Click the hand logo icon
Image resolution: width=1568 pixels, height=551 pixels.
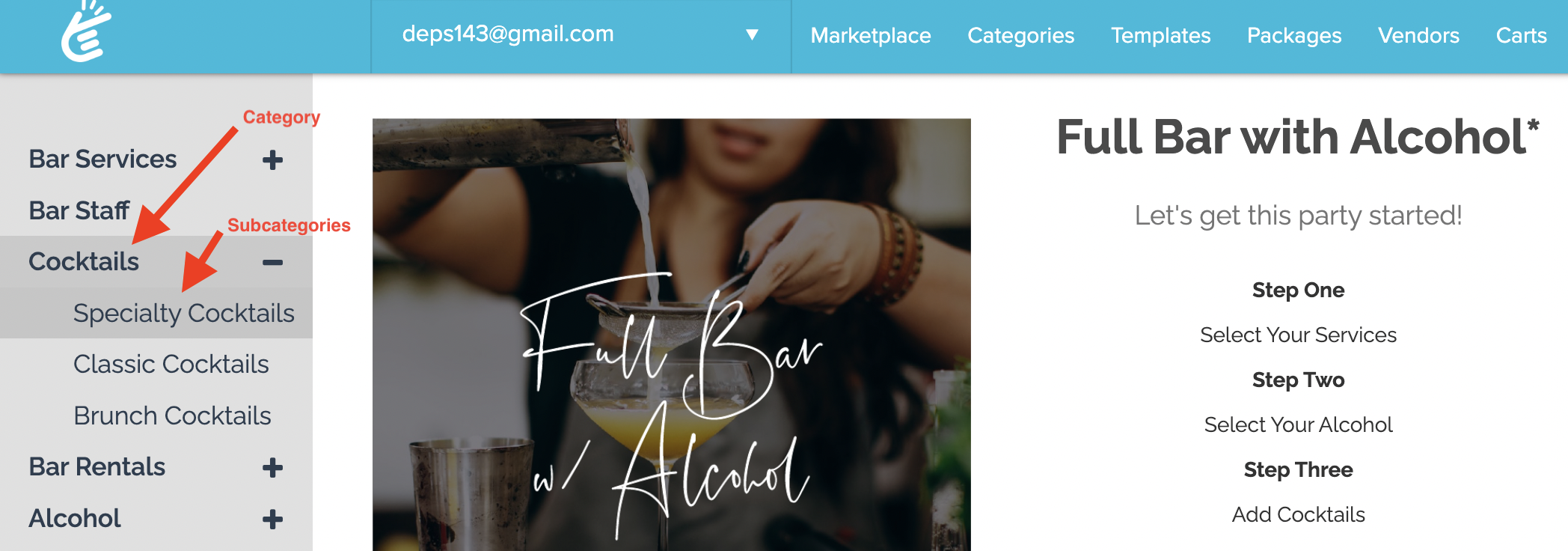[86, 31]
